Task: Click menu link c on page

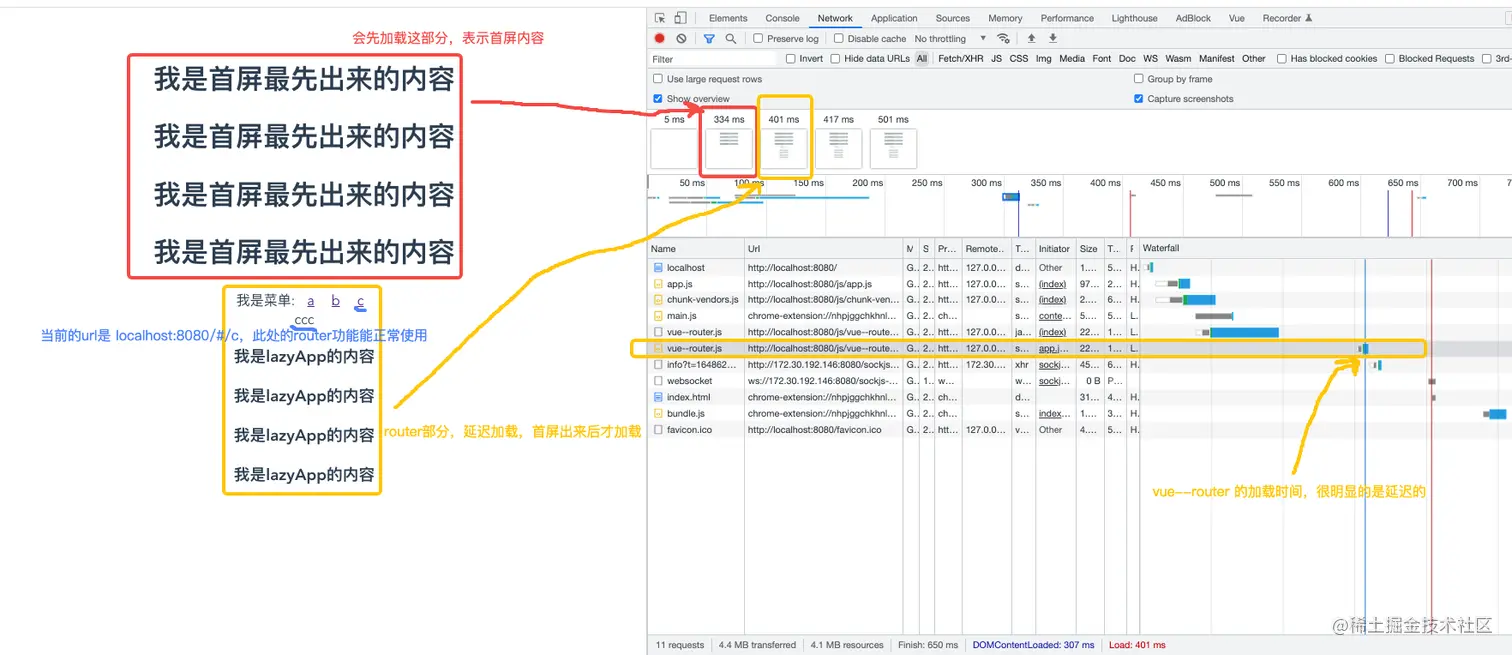Action: coord(361,301)
